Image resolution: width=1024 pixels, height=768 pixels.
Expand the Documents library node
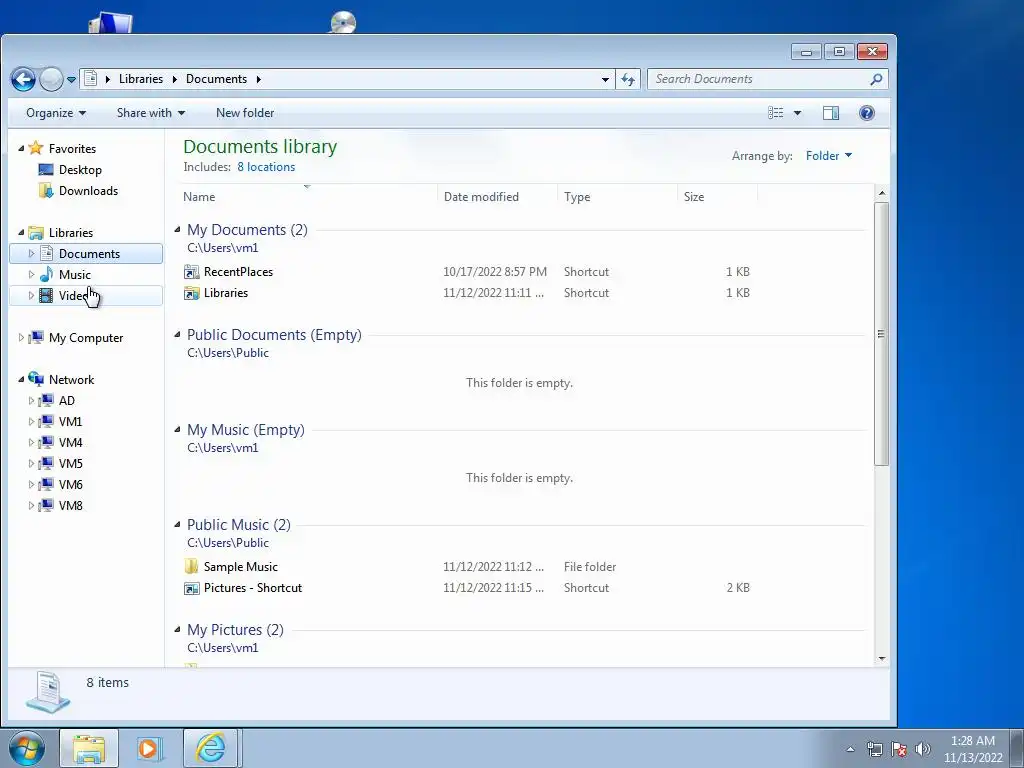(31, 253)
